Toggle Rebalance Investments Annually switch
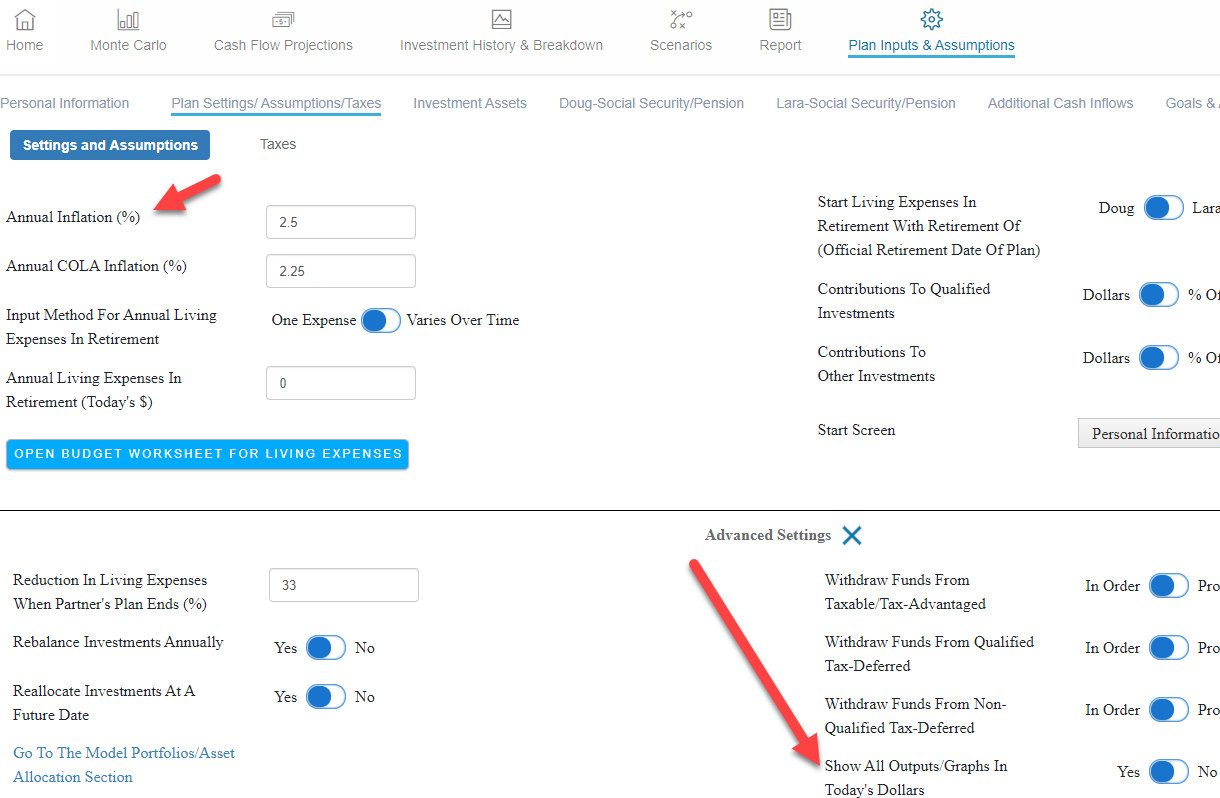 click(x=326, y=648)
